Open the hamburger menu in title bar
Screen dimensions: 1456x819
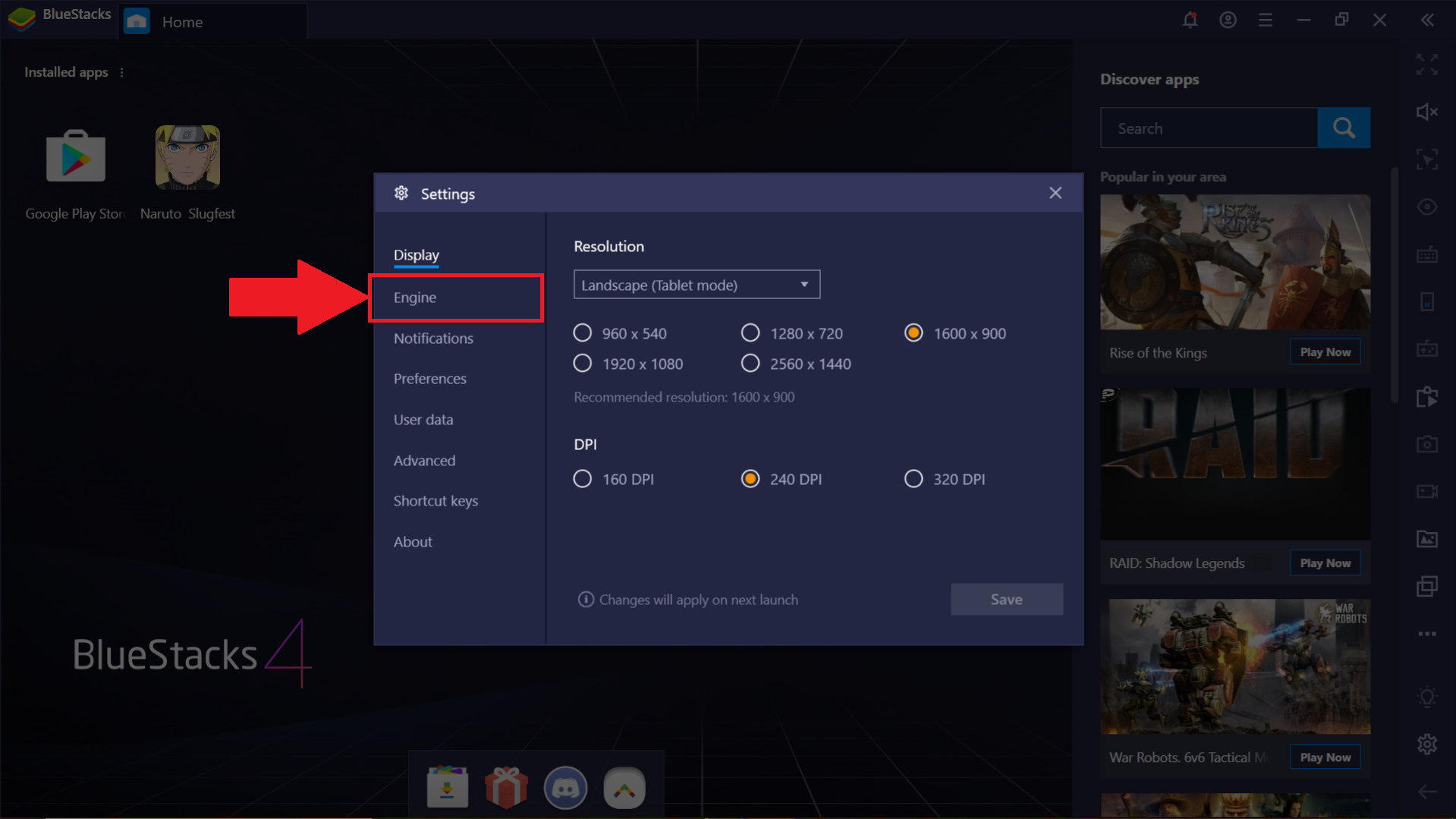1266,20
